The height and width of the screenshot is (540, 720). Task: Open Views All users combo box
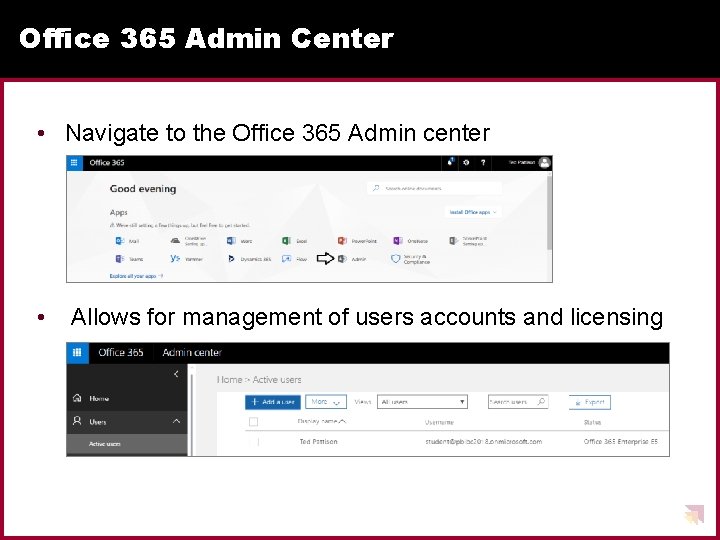tap(422, 402)
